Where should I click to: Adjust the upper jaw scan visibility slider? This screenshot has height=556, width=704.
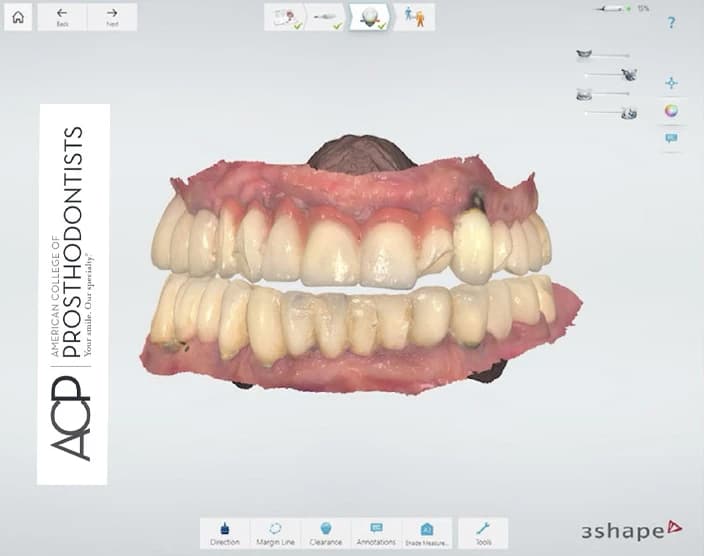click(x=611, y=56)
